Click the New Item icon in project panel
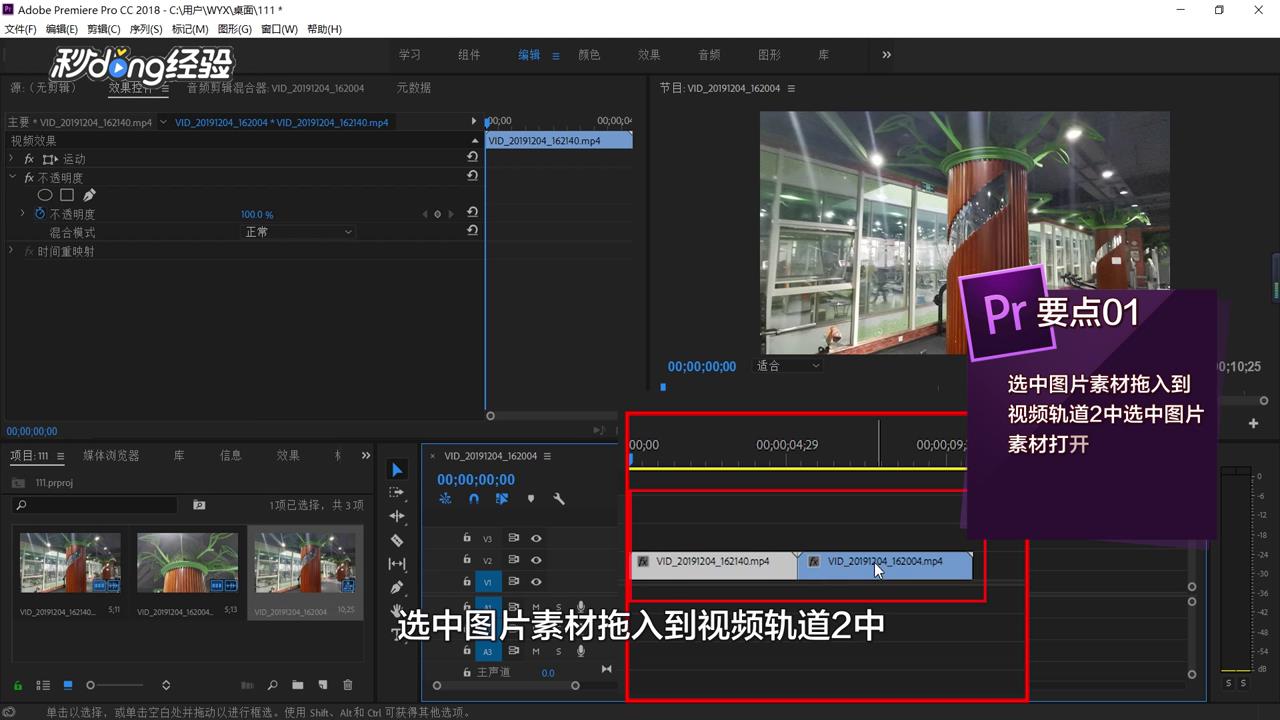1280x720 pixels. 322,685
